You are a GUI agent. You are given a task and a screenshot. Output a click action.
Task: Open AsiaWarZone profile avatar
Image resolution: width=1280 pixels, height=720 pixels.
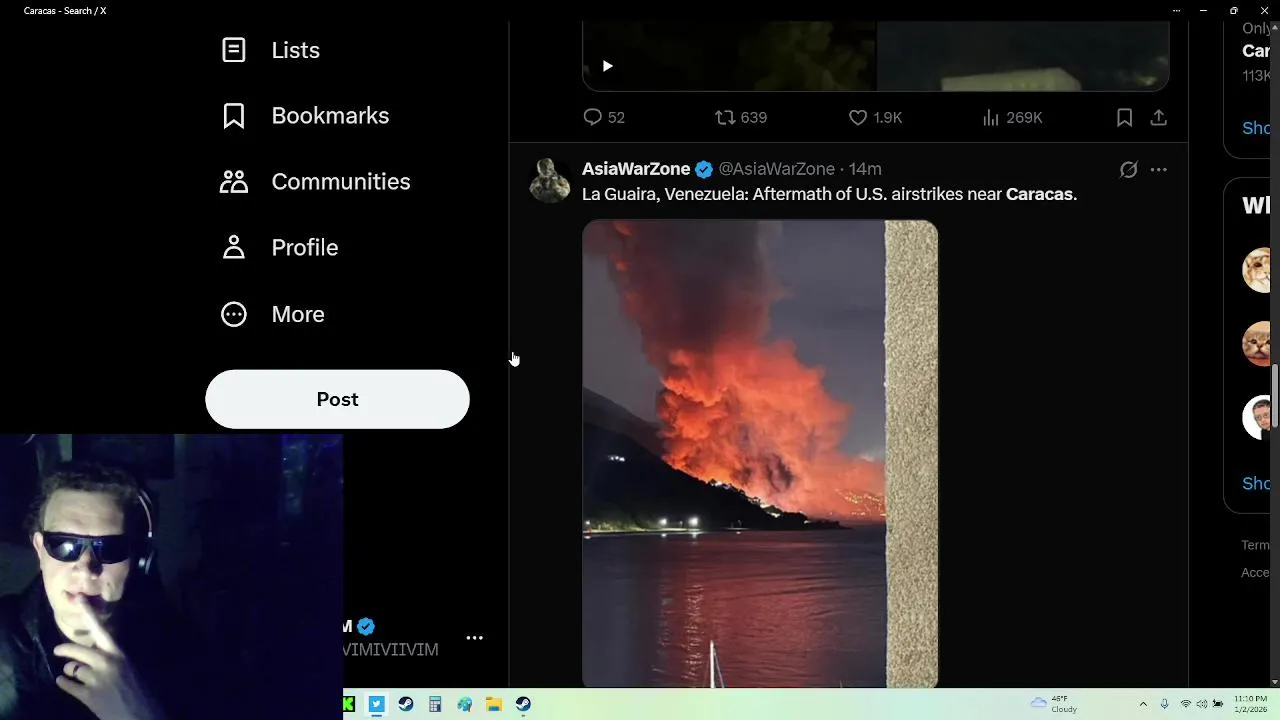(549, 181)
